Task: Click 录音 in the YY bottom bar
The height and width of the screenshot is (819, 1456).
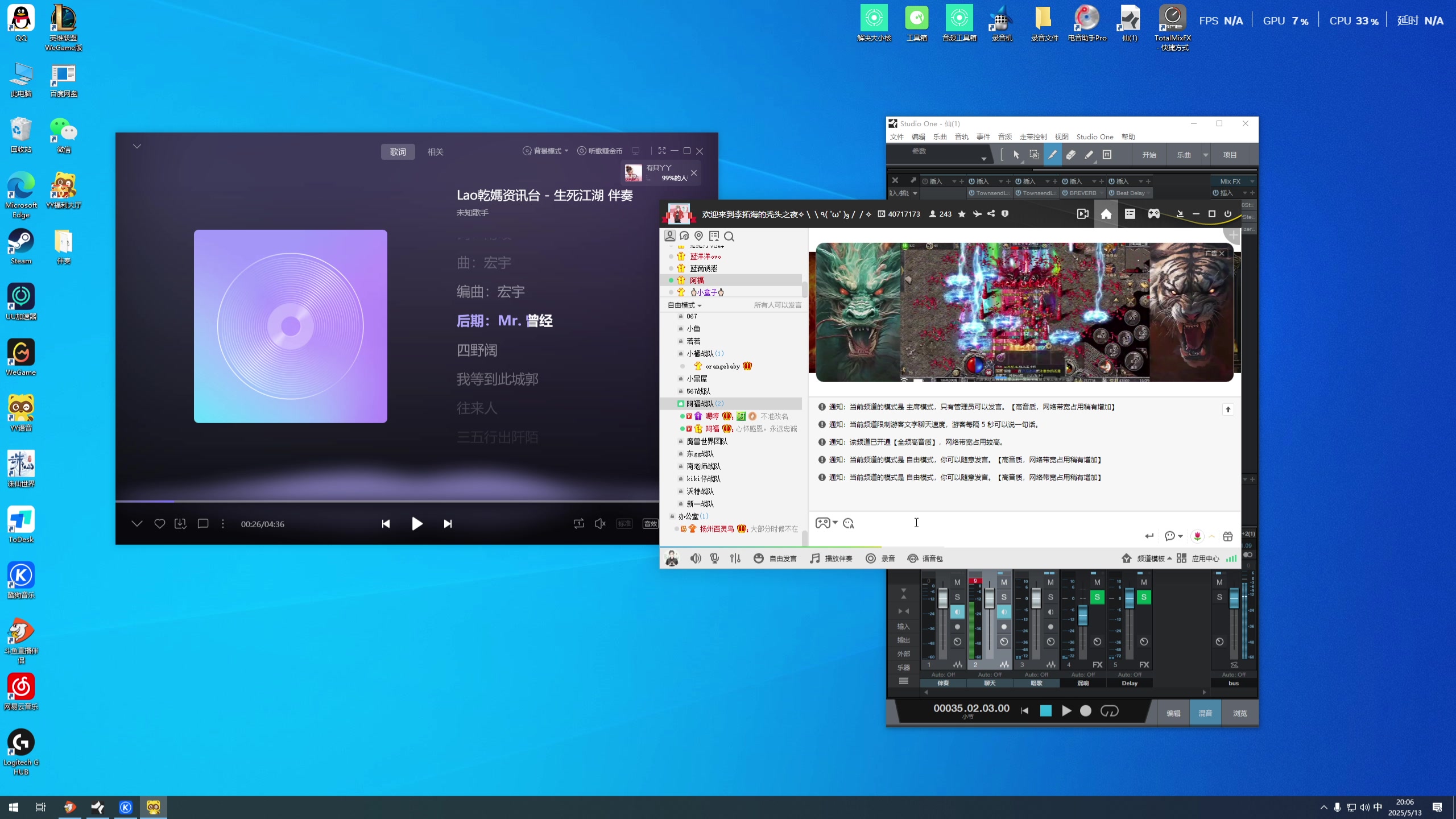Action: pyautogui.click(x=880, y=559)
